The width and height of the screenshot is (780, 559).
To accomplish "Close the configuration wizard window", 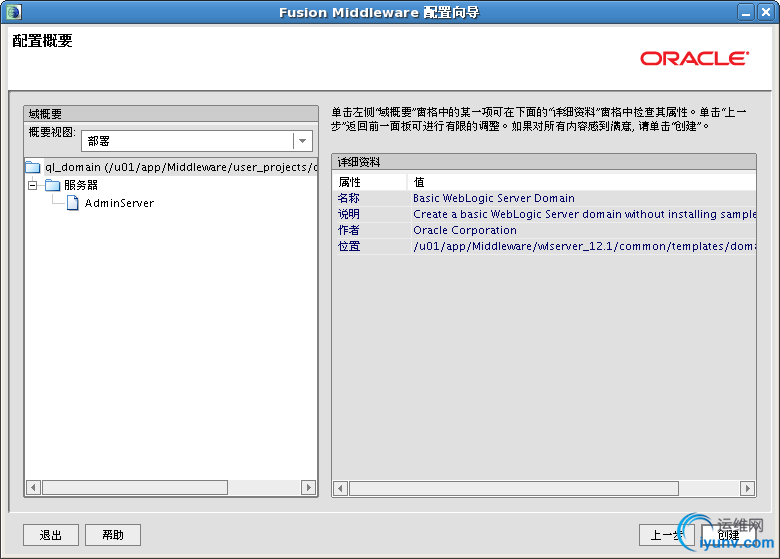I will click(766, 12).
